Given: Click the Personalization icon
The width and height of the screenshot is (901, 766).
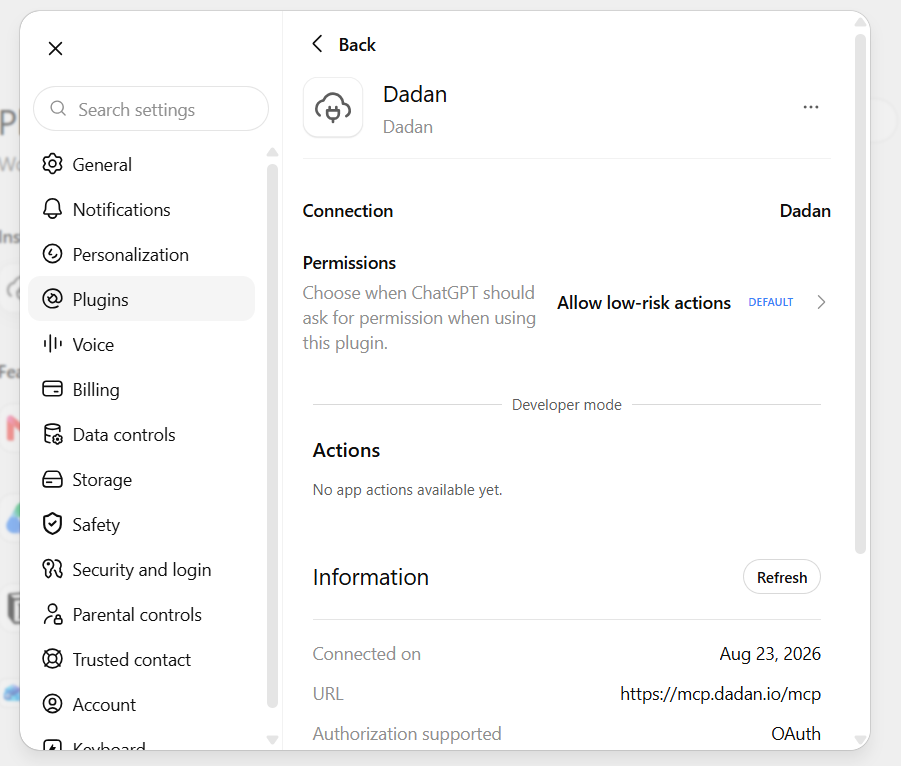Looking at the screenshot, I should click(x=52, y=253).
